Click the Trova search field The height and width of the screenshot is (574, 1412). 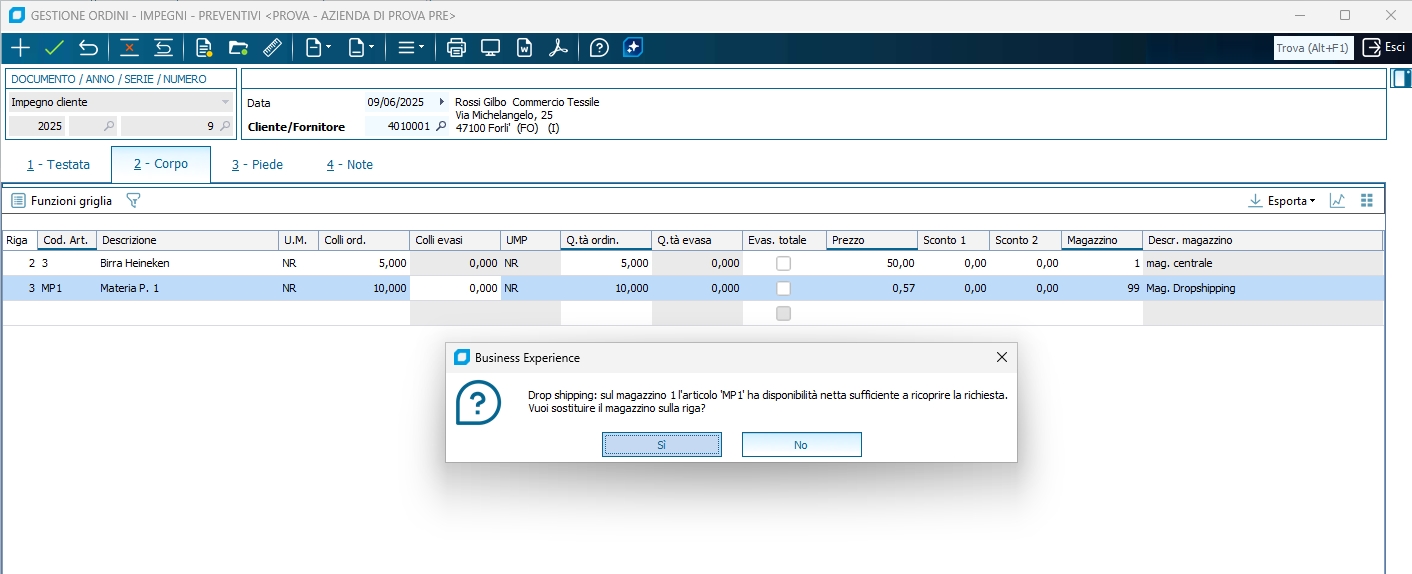coord(1313,48)
